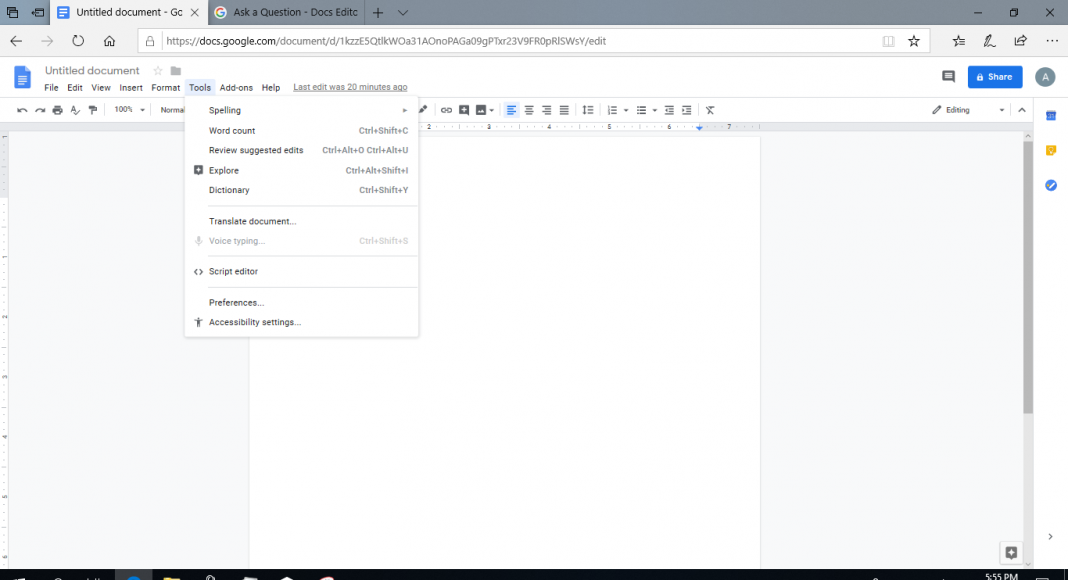Open the line spacing options
The image size is (1068, 580).
click(588, 110)
